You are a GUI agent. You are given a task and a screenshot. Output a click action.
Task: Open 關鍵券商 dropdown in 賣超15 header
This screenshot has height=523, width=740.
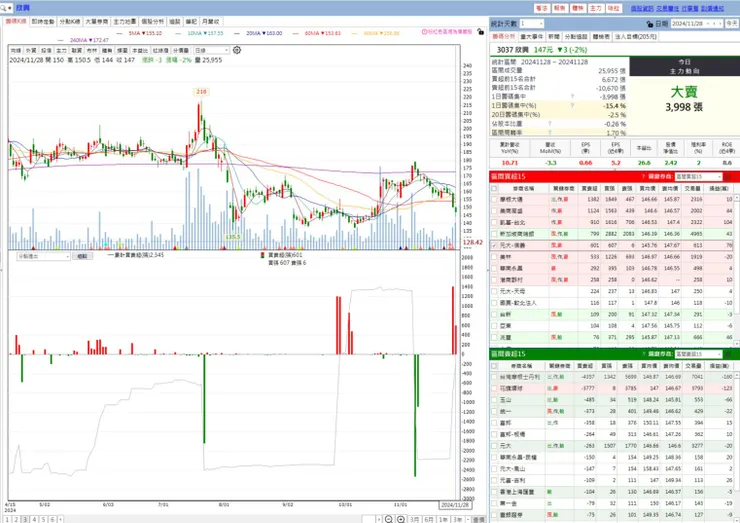click(x=698, y=354)
